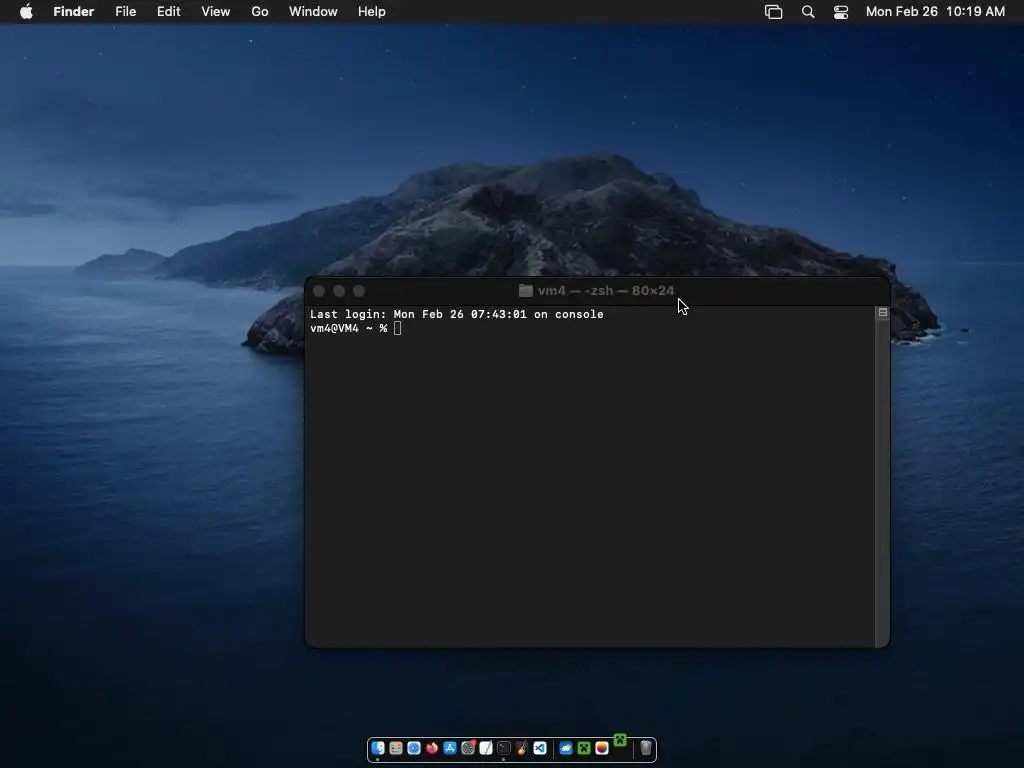The width and height of the screenshot is (1024, 768).
Task: Open the TextEdit icon in the Dock
Action: (486, 748)
